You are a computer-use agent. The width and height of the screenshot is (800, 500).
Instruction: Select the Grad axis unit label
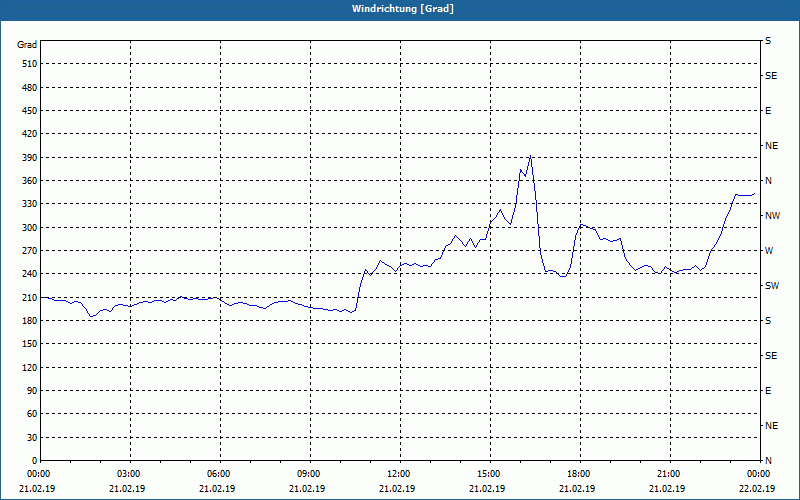(x=27, y=45)
